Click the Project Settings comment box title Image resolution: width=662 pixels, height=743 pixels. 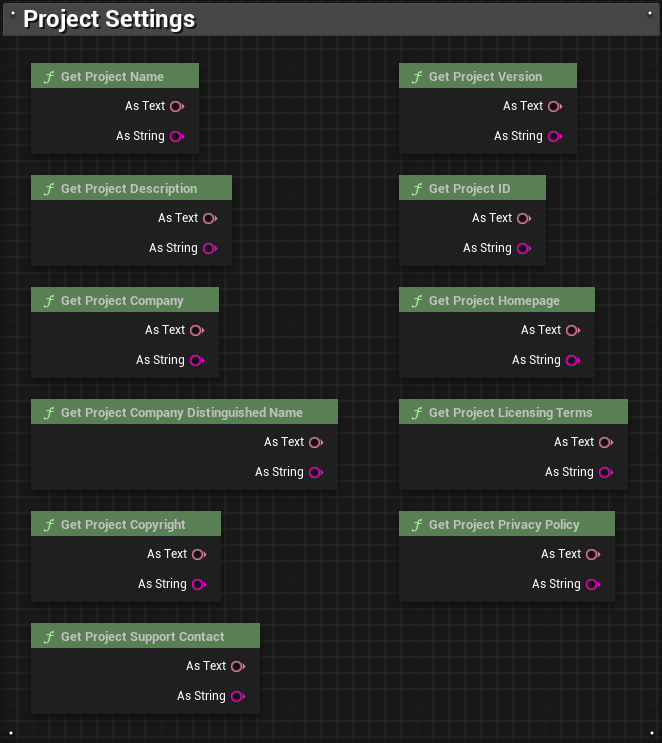109,20
